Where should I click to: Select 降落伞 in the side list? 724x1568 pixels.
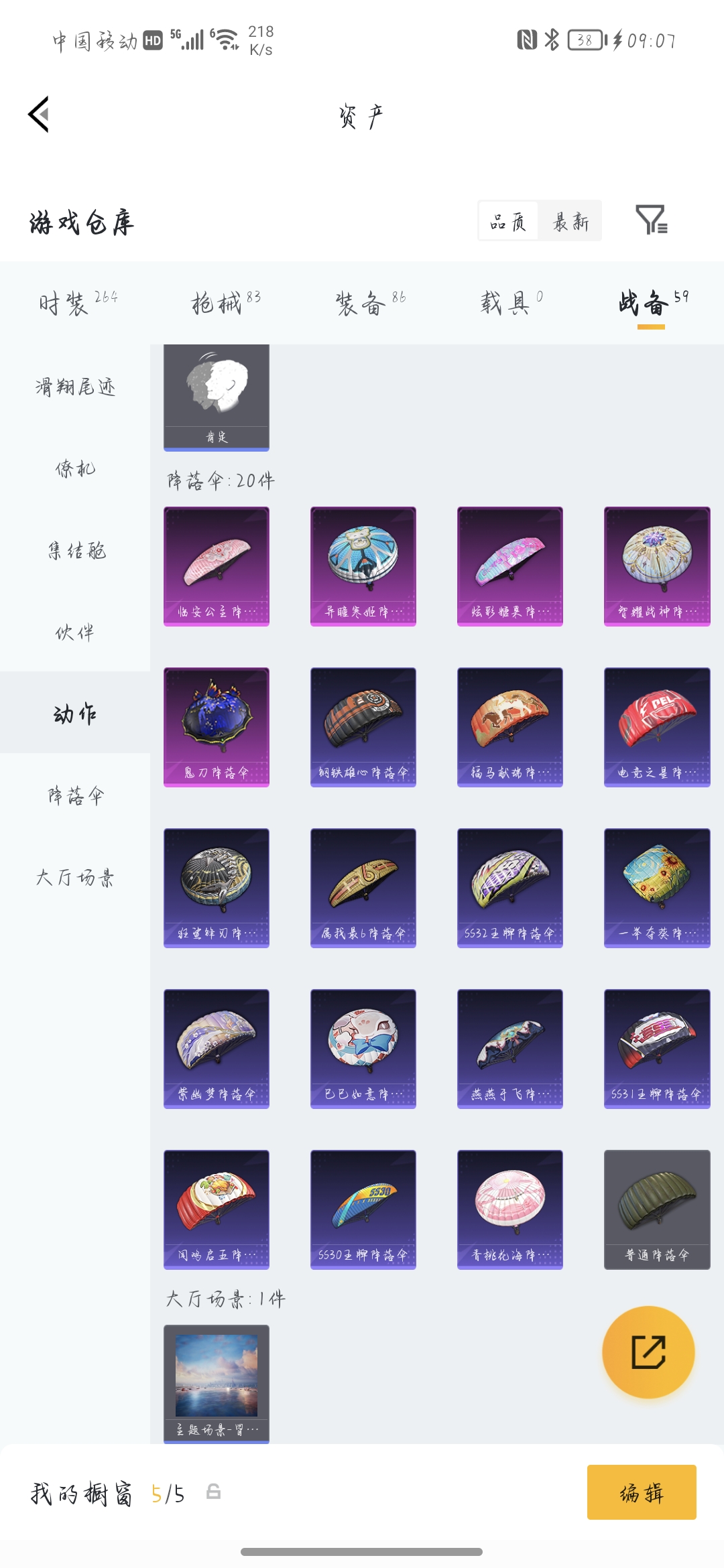(x=75, y=796)
